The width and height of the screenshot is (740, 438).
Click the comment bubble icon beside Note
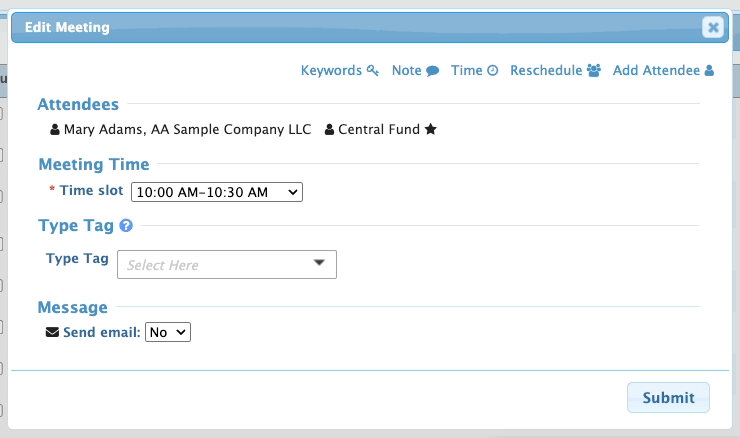433,71
